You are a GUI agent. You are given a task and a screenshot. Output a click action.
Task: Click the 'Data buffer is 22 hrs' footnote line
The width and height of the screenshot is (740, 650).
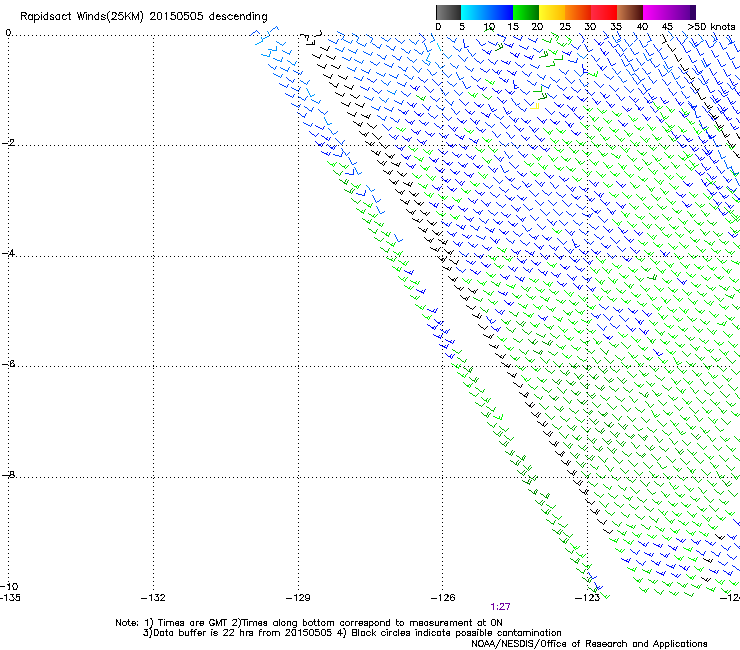[x=352, y=633]
